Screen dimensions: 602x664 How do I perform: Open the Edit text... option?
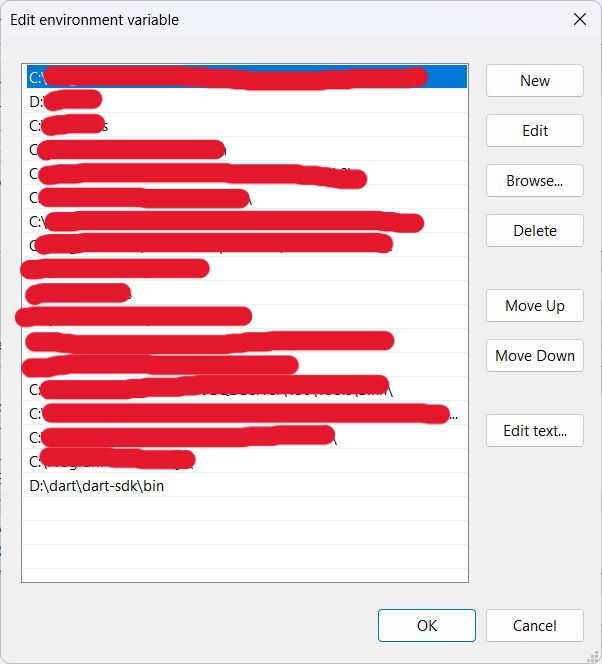535,430
